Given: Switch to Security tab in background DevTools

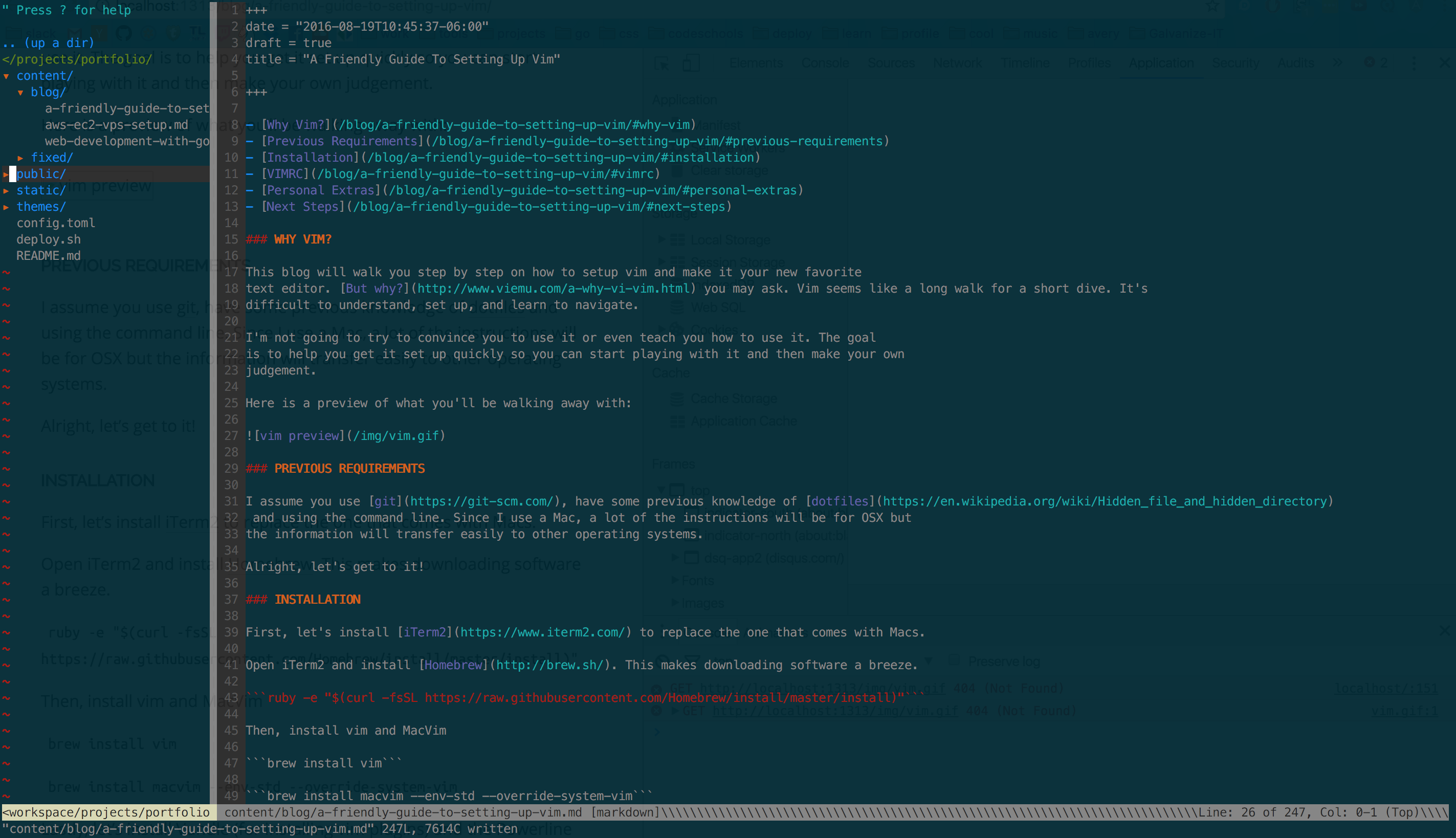Looking at the screenshot, I should (x=1236, y=63).
